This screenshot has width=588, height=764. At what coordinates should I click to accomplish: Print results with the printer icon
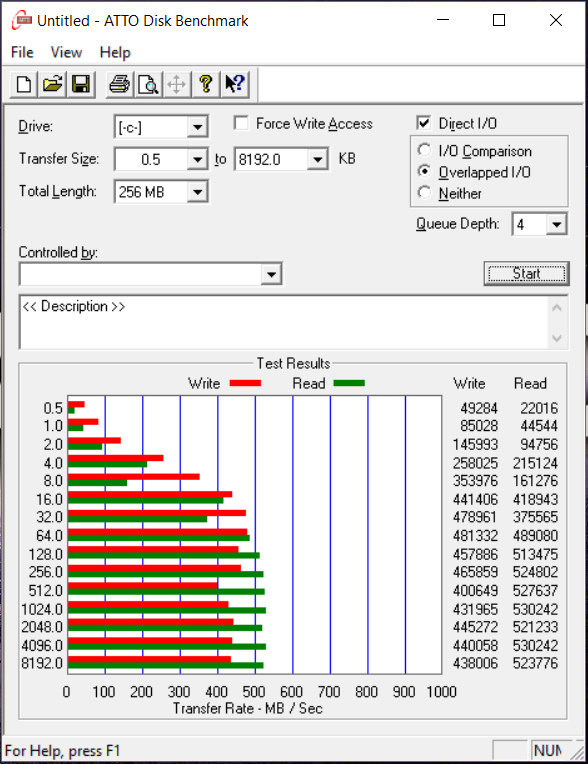pos(119,84)
